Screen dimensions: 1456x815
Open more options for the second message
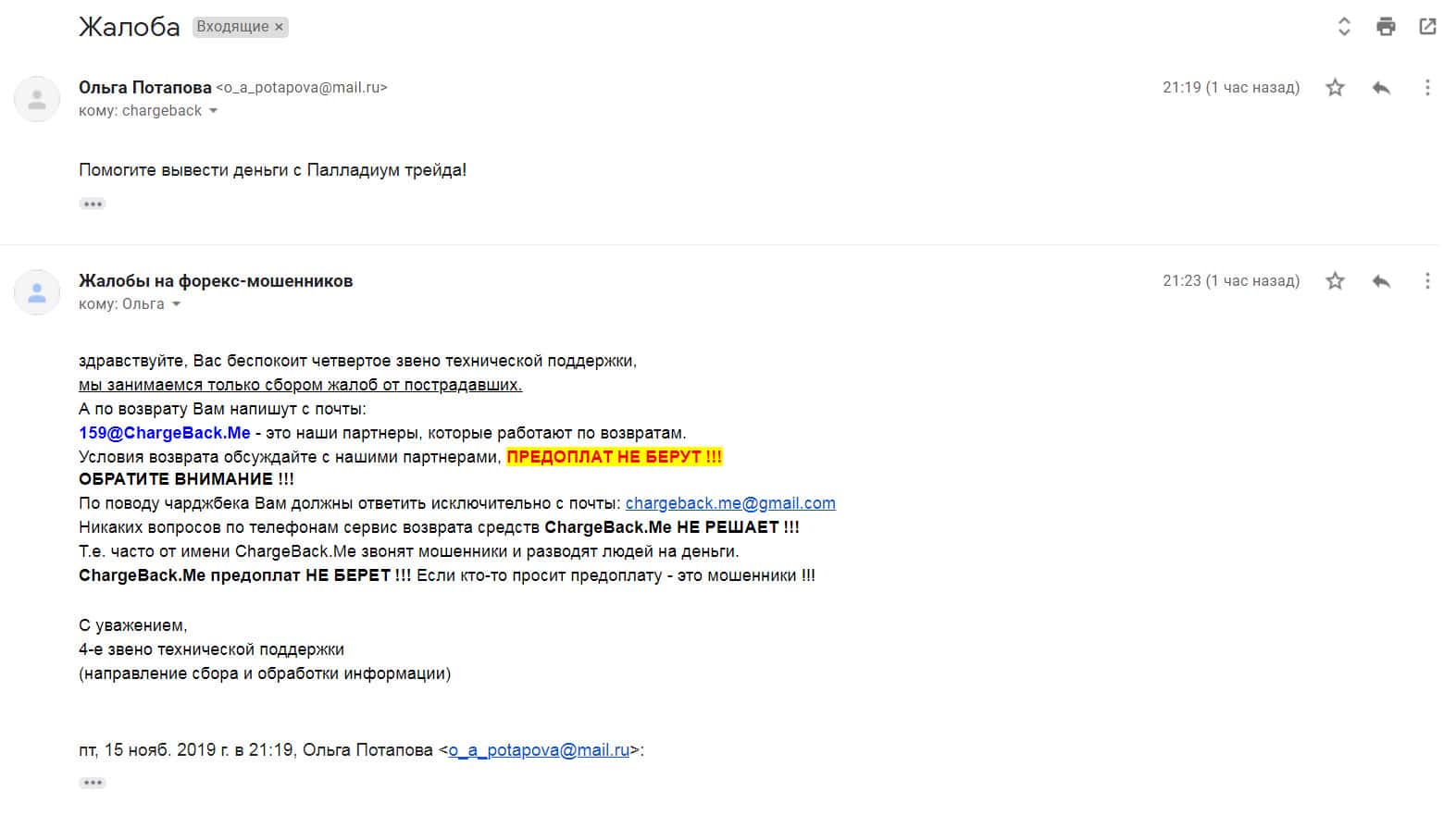pos(1427,281)
